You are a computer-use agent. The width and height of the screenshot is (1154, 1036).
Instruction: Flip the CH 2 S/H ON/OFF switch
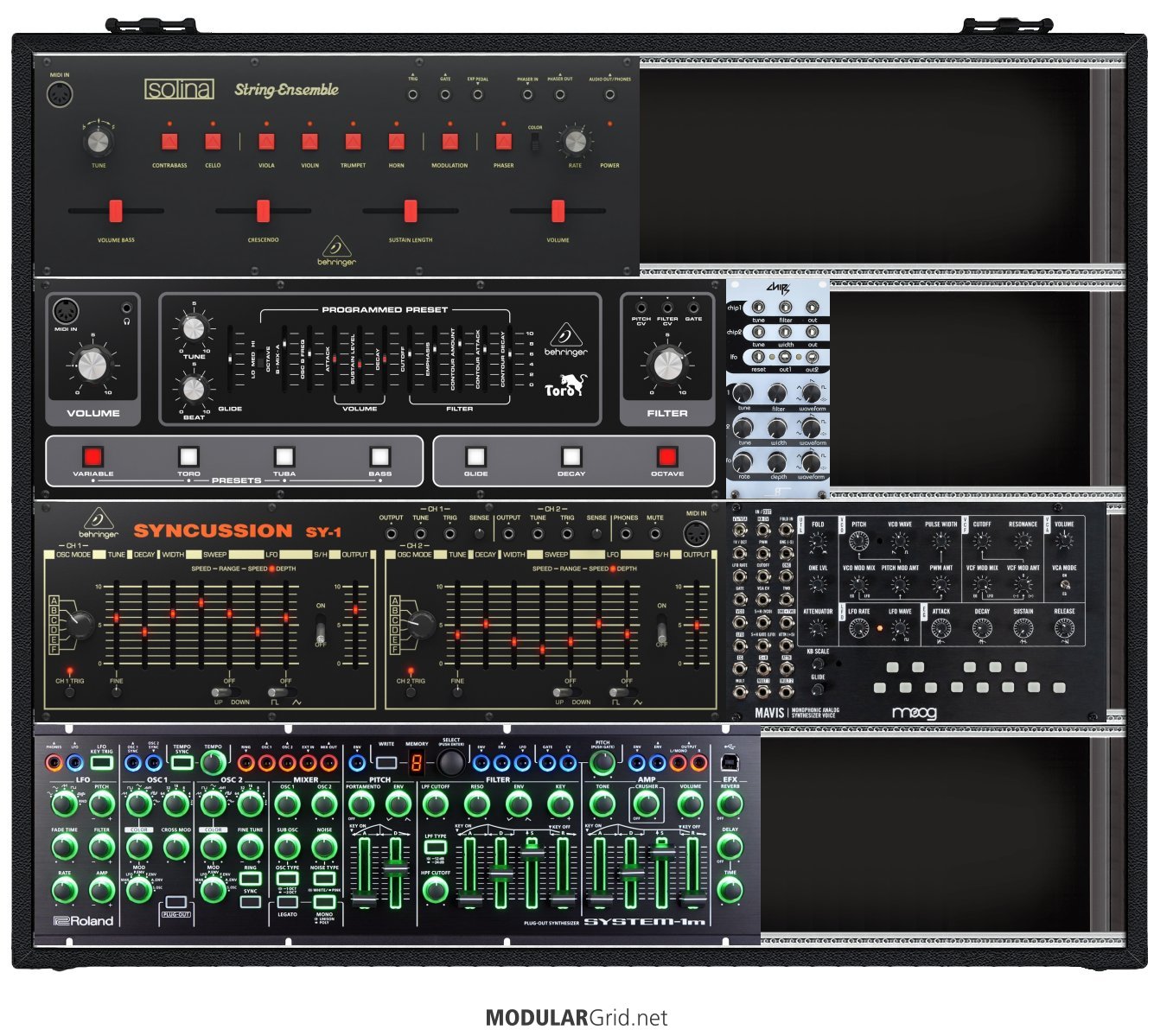click(661, 627)
